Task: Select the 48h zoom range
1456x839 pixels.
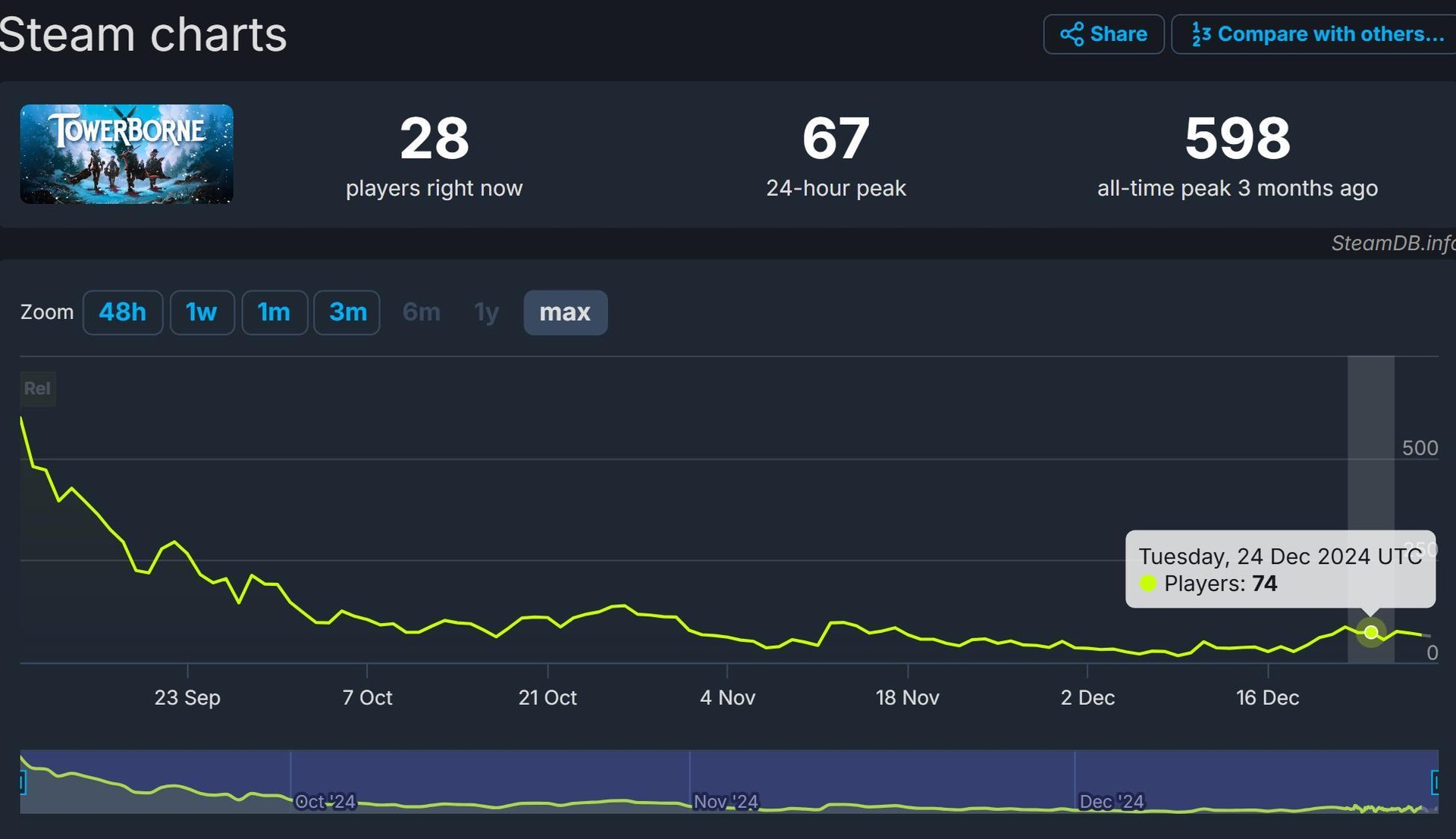Action: click(x=122, y=312)
